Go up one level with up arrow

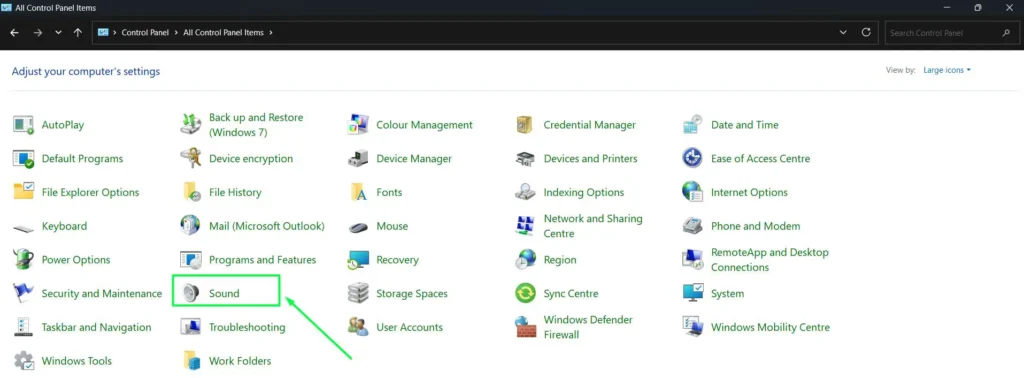(x=78, y=33)
